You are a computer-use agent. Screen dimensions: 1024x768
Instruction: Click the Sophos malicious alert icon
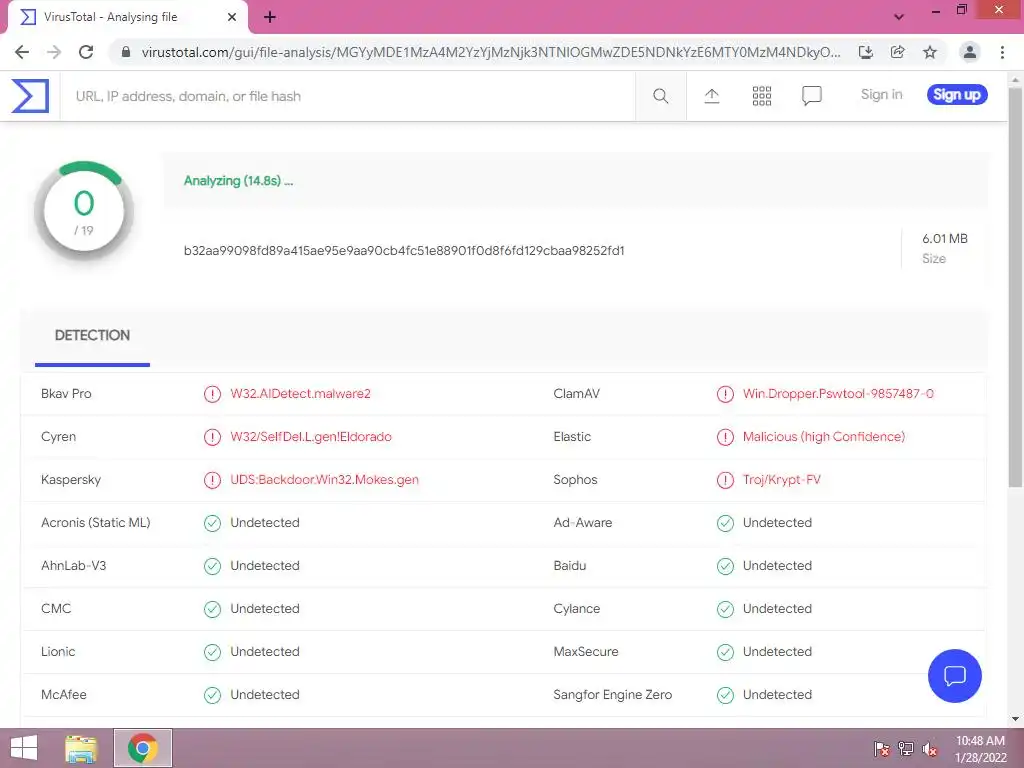coord(725,480)
